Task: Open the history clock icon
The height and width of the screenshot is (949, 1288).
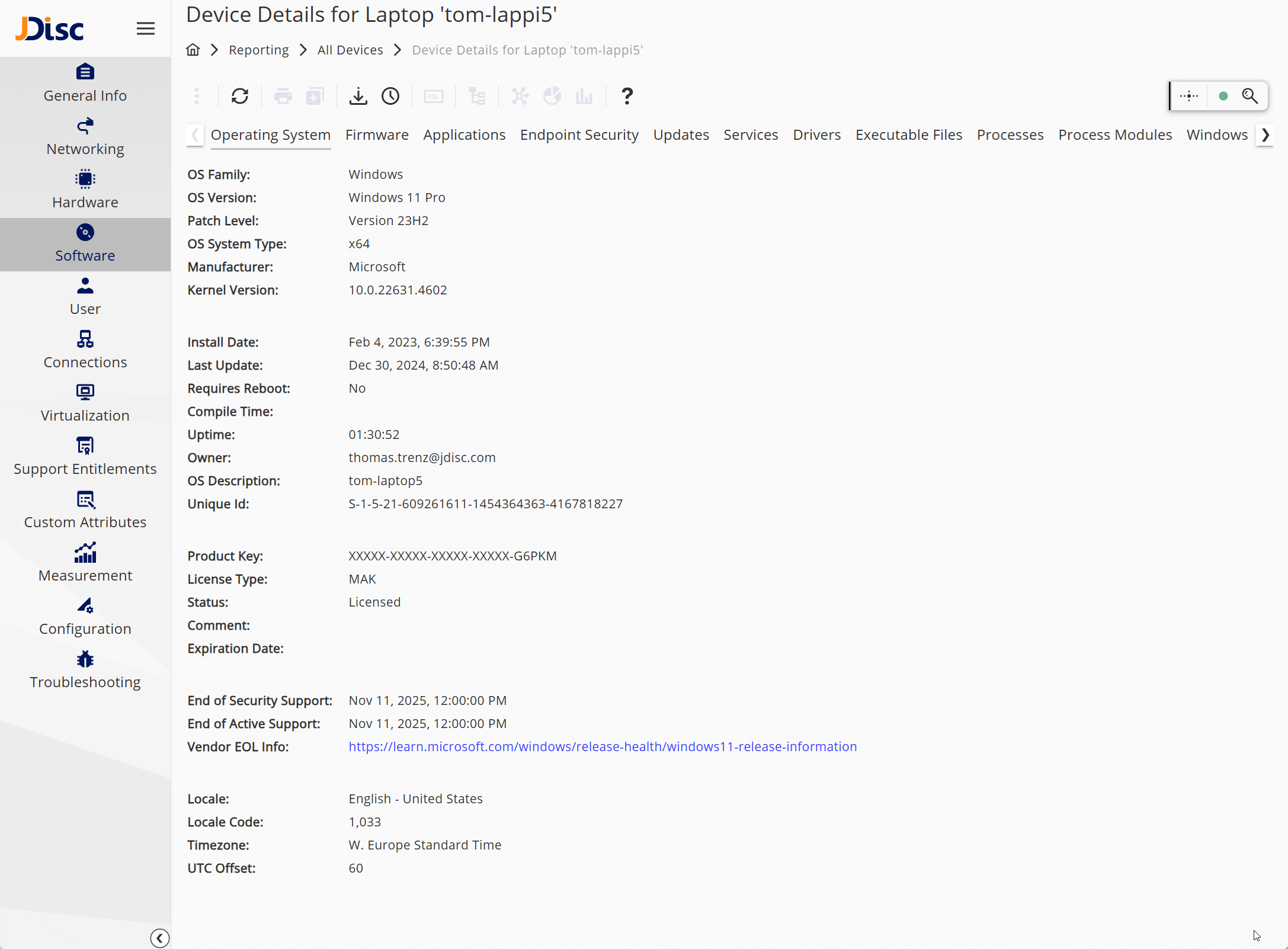Action: (390, 96)
